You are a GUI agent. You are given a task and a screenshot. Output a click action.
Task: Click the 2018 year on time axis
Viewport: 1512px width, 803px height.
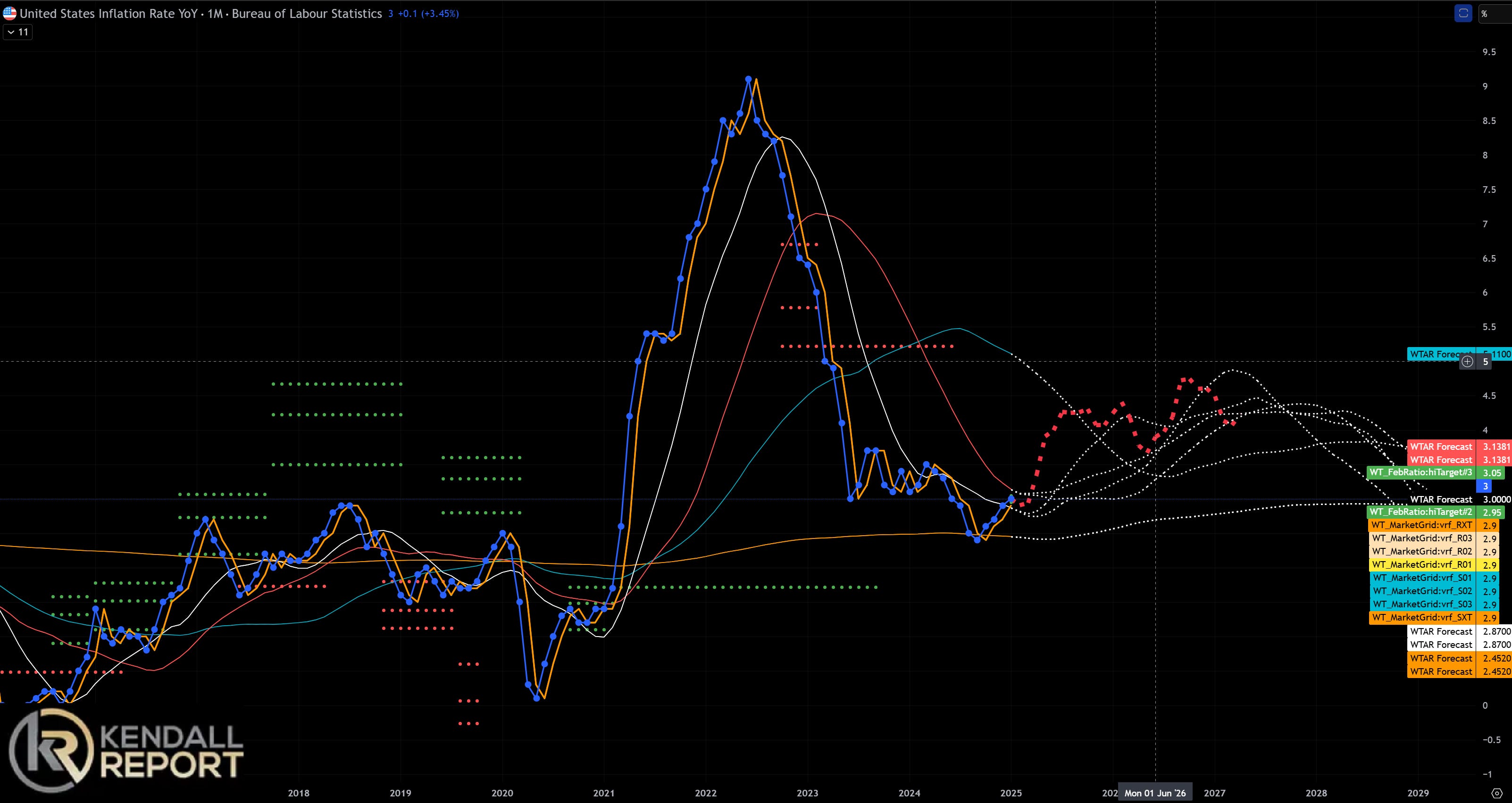298,793
